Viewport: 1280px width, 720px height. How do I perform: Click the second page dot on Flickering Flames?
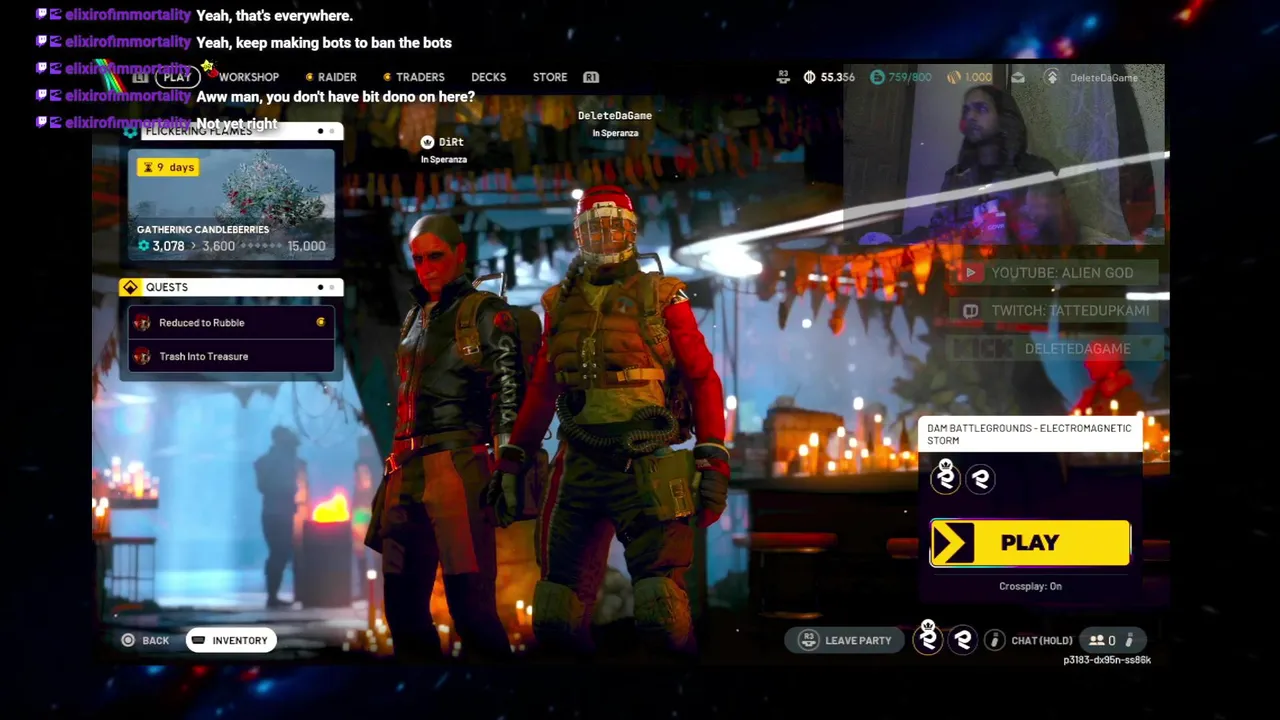click(332, 131)
